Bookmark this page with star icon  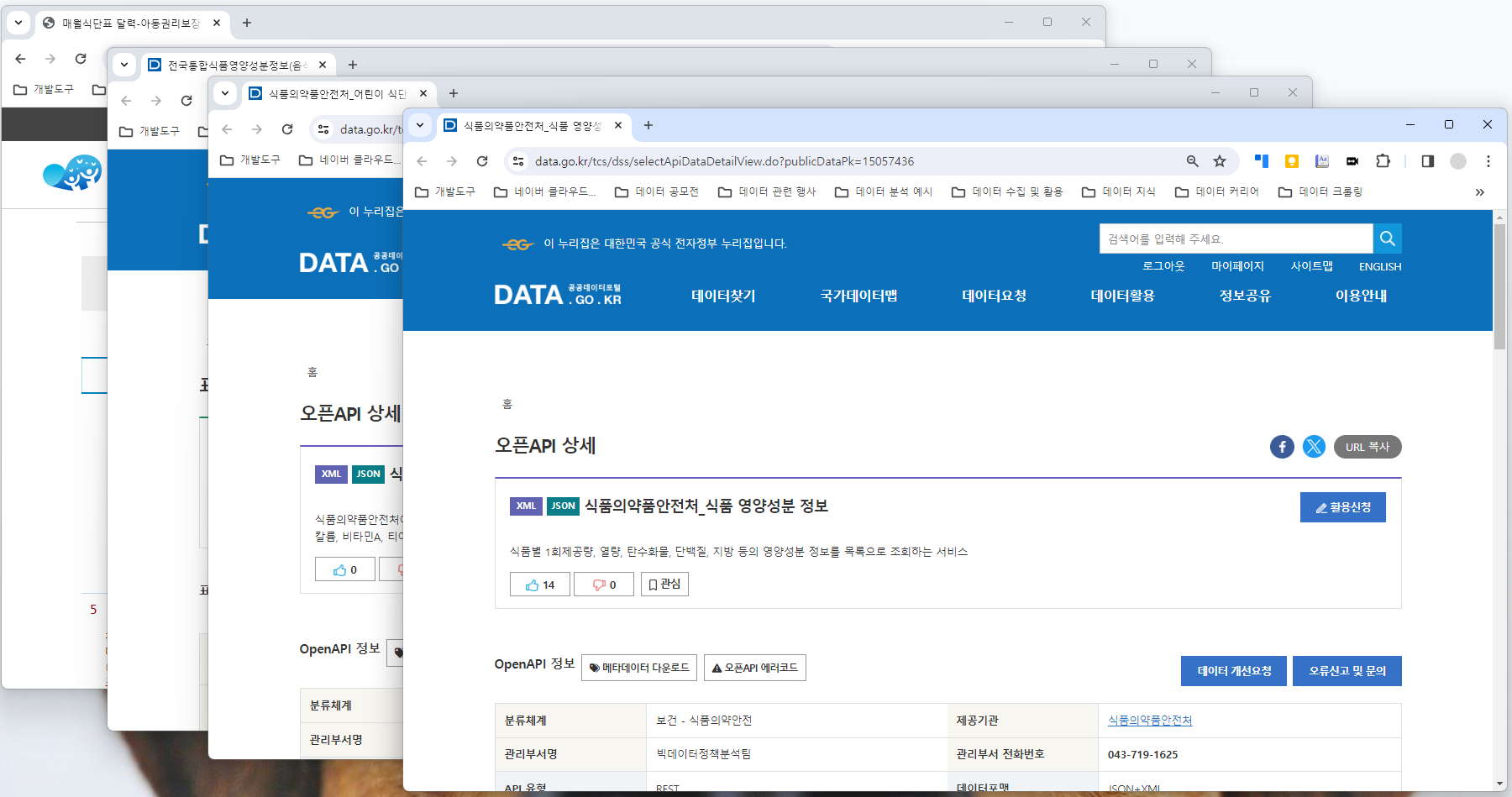pyautogui.click(x=1220, y=161)
